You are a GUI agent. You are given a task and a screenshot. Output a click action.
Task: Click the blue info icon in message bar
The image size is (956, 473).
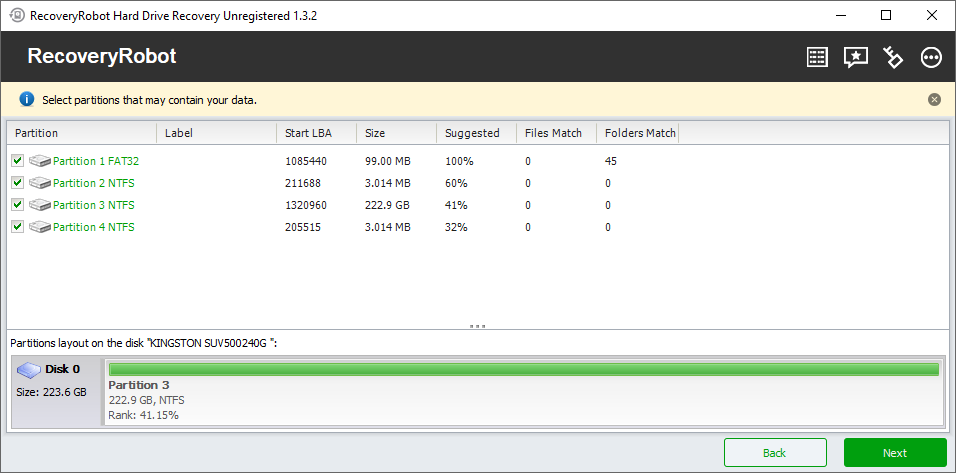click(x=27, y=99)
